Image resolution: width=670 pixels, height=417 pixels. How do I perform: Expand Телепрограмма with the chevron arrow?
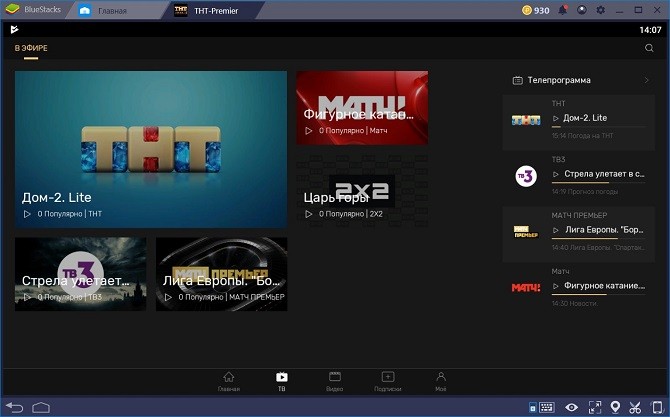[x=646, y=80]
